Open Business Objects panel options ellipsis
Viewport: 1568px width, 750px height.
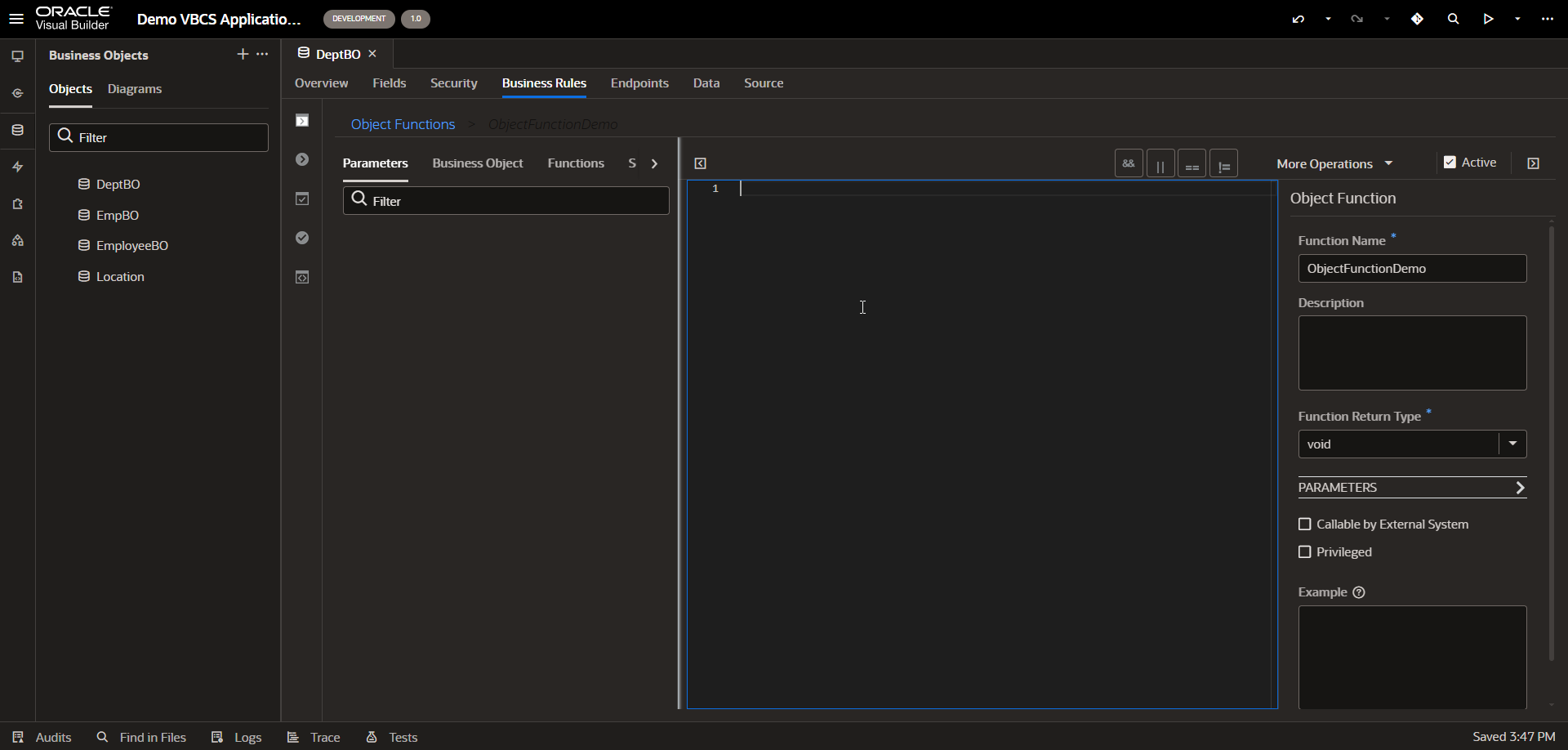click(x=262, y=54)
